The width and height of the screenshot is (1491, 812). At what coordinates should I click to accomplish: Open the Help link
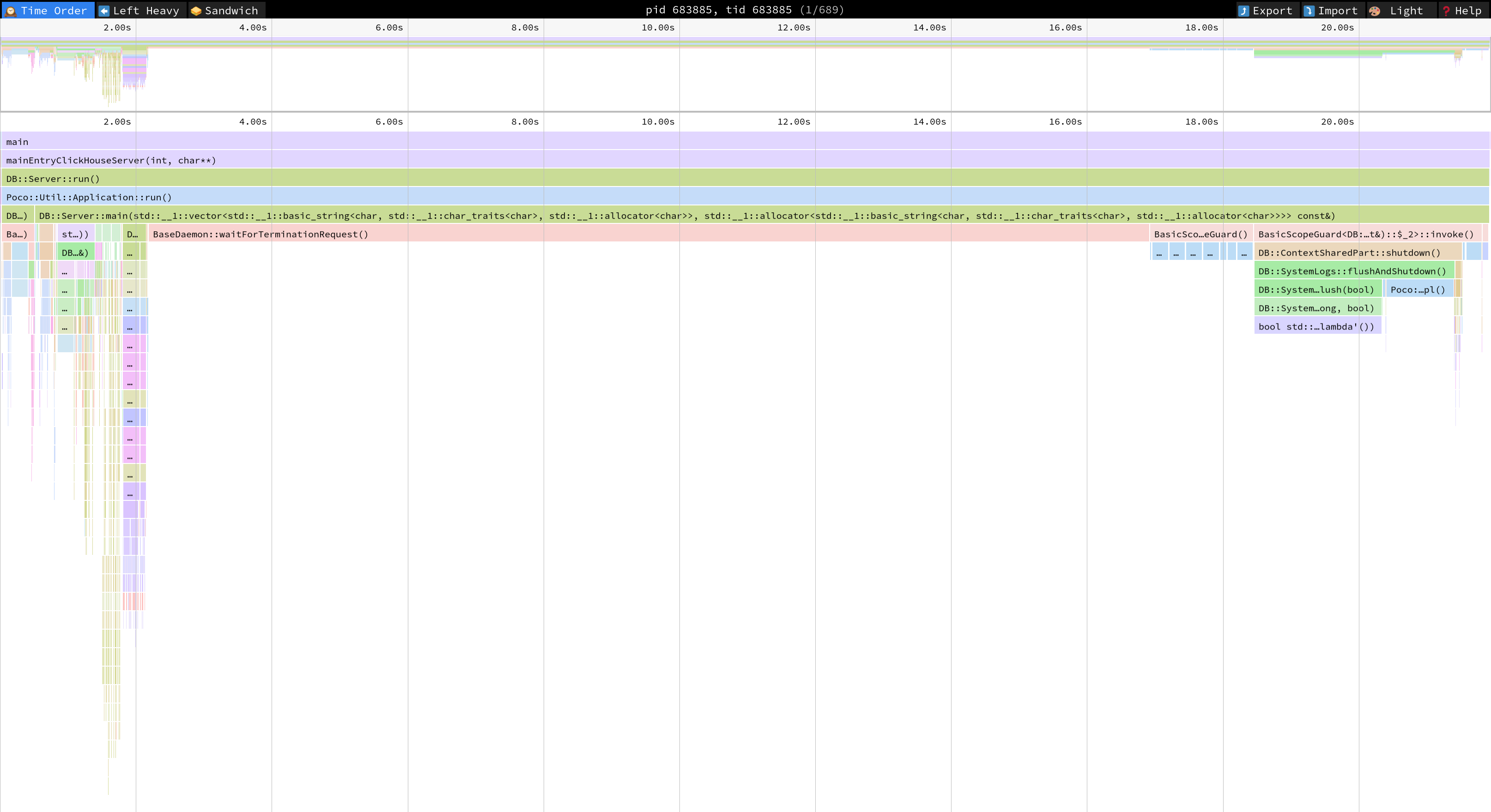(x=1467, y=11)
